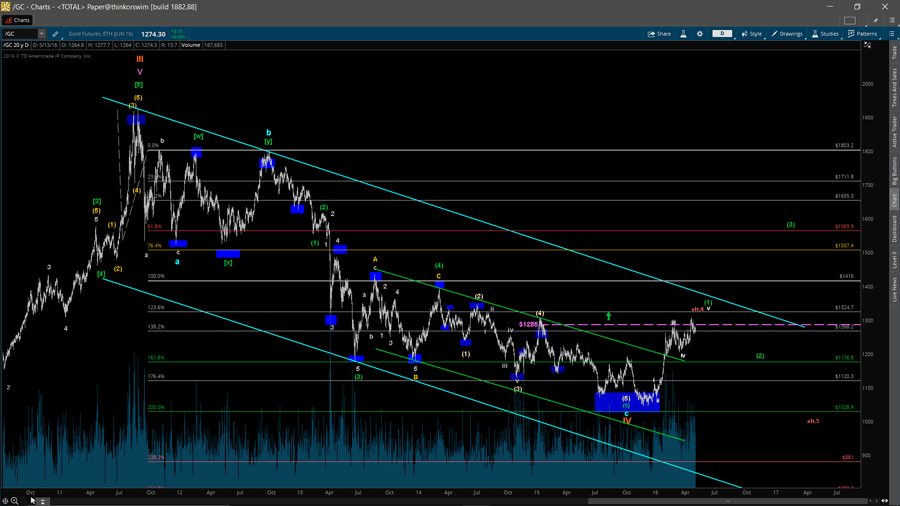Expand the /GC symbol dropdown arrow
The width and height of the screenshot is (900, 506).
[x=42, y=34]
